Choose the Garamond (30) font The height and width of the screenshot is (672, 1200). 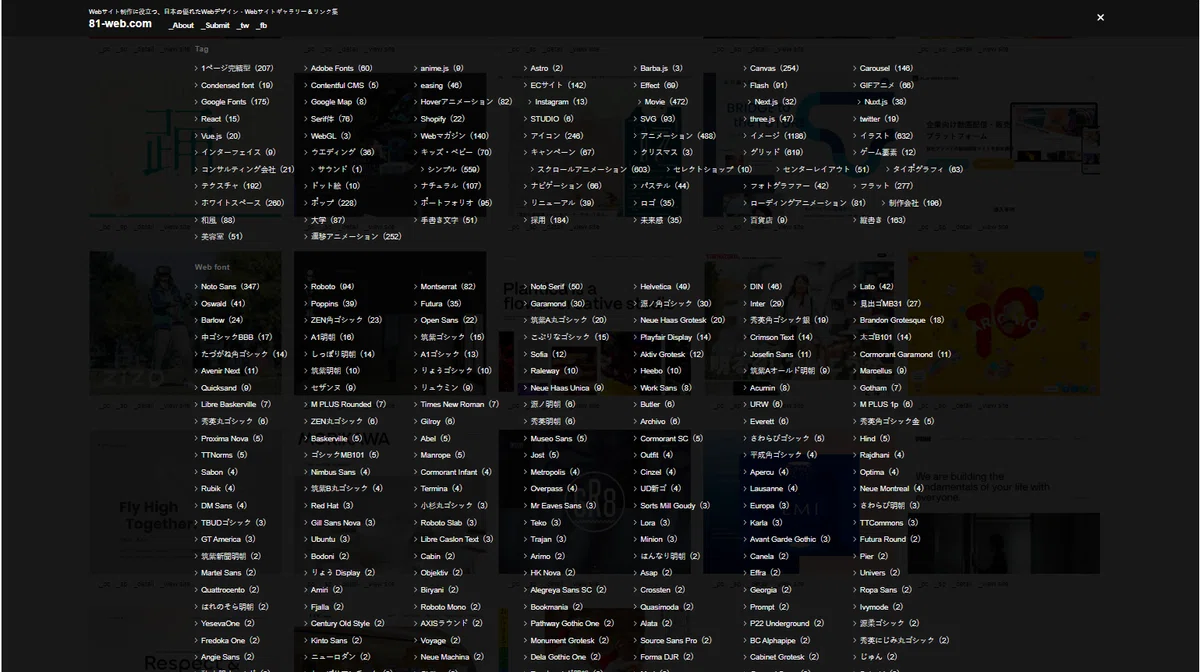point(557,304)
